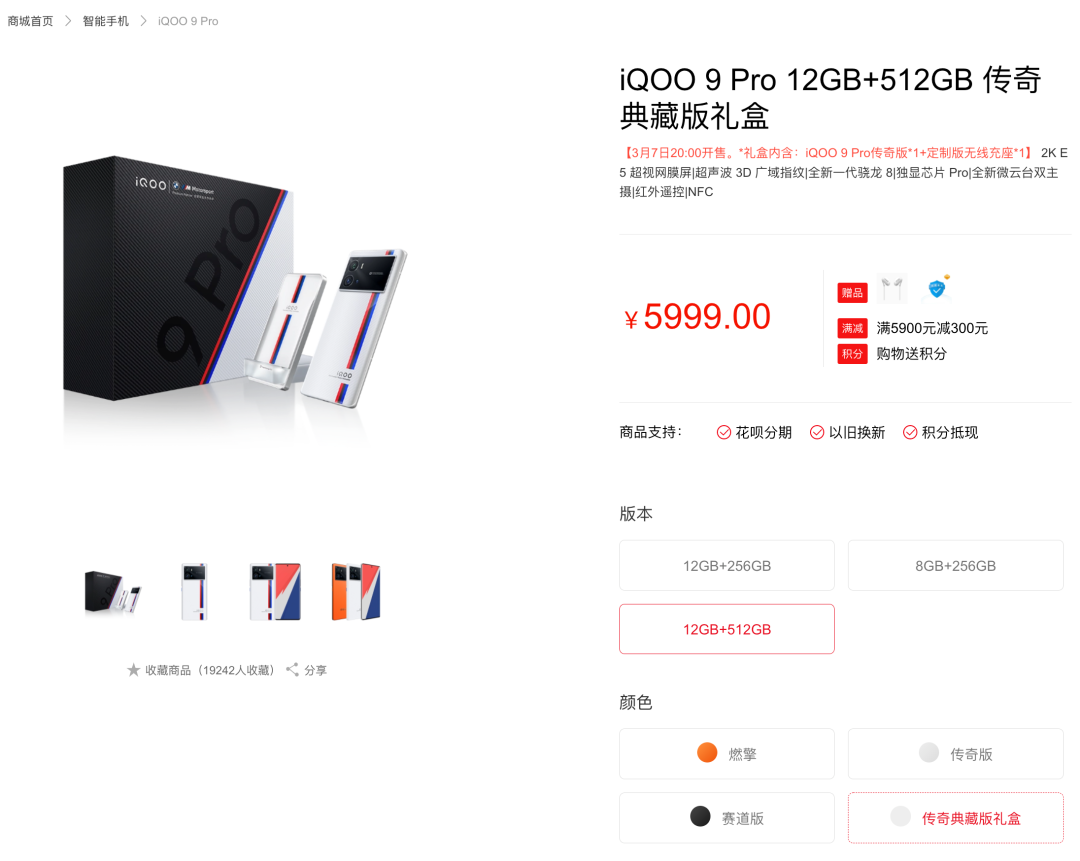Click the 满减 discount badge
Screen dimensions: 1080x861
pyautogui.click(x=852, y=328)
